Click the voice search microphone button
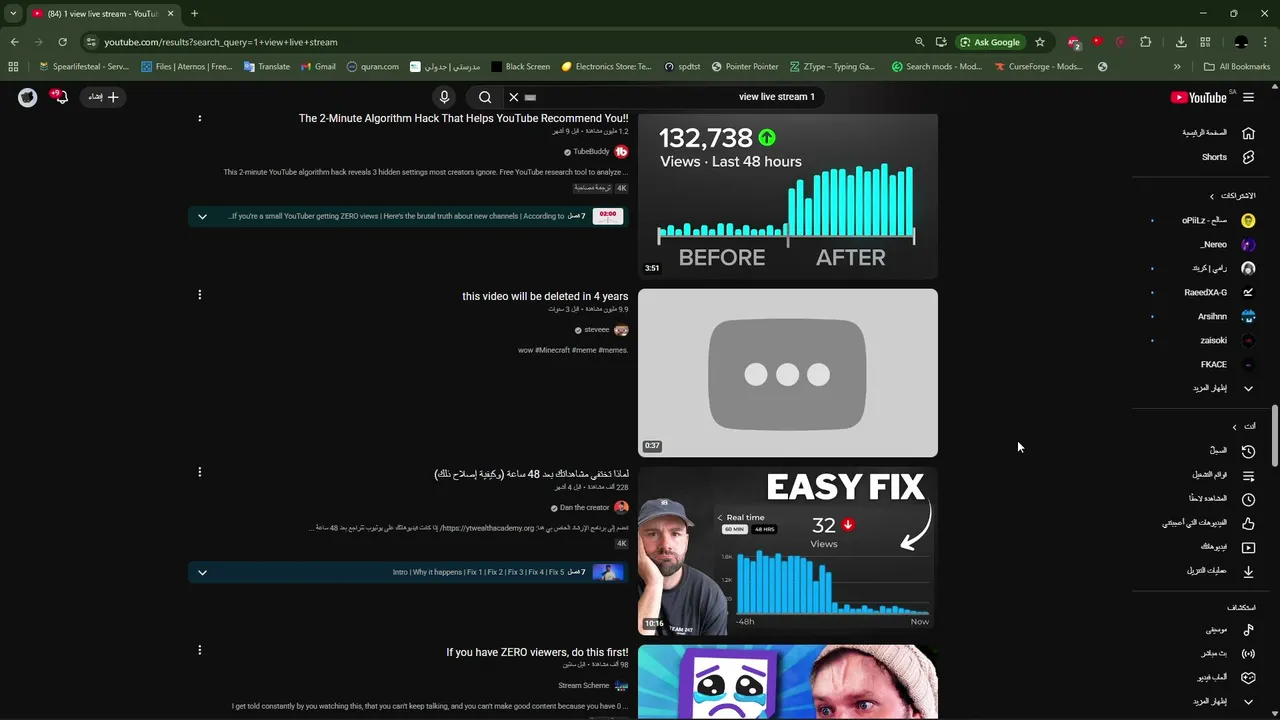 click(445, 97)
